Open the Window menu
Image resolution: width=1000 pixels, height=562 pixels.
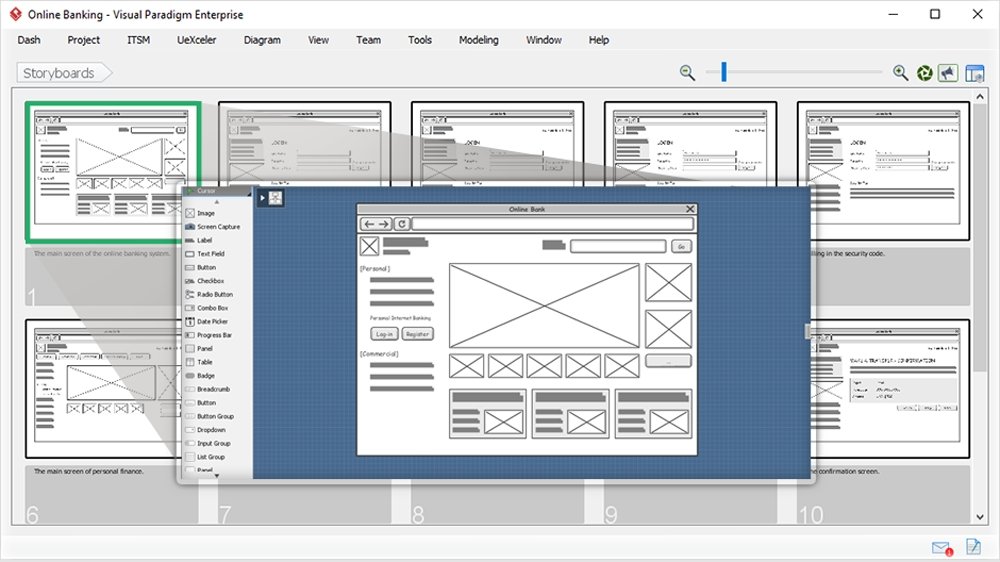543,40
